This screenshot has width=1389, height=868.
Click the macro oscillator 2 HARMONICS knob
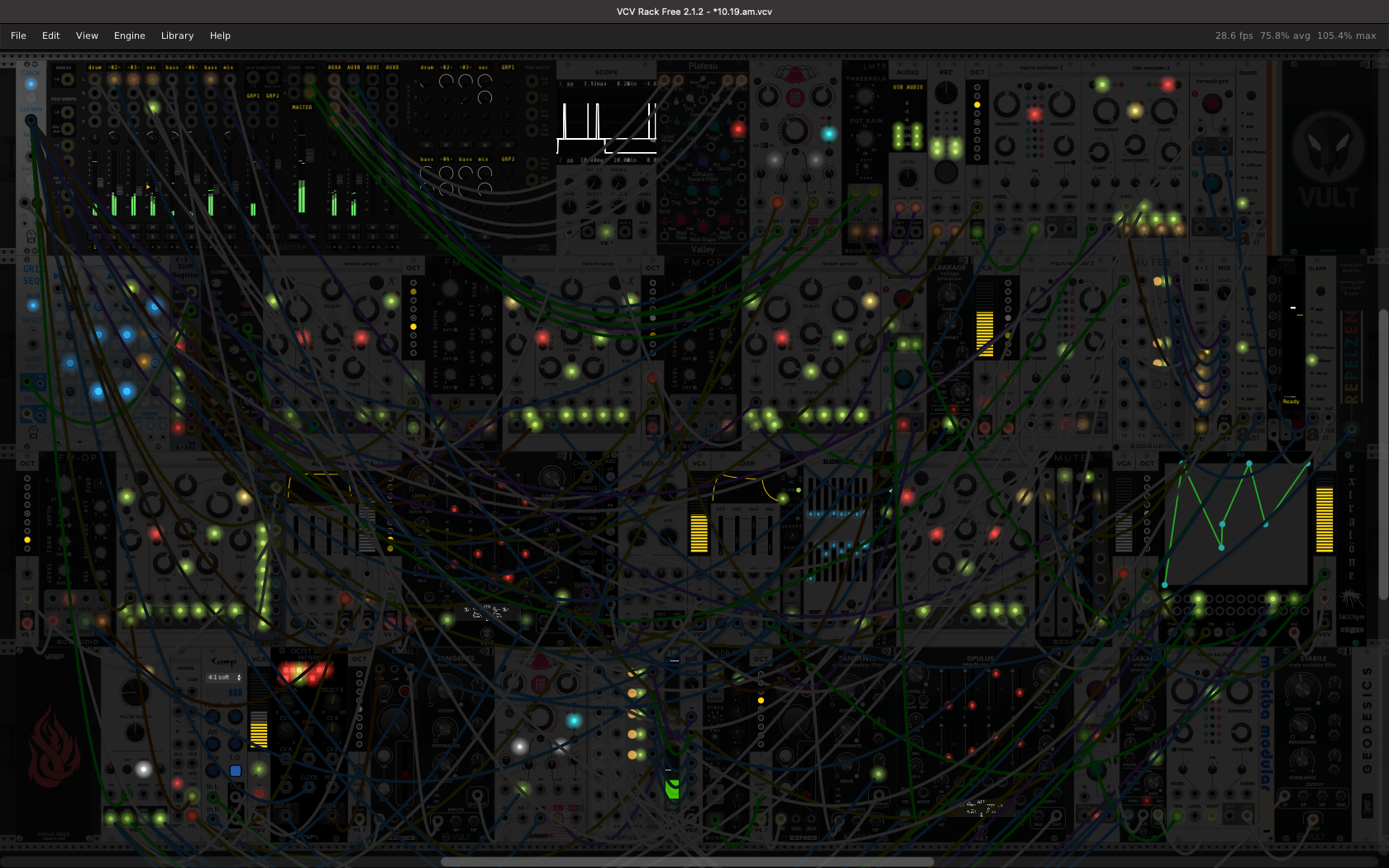pos(1062,104)
